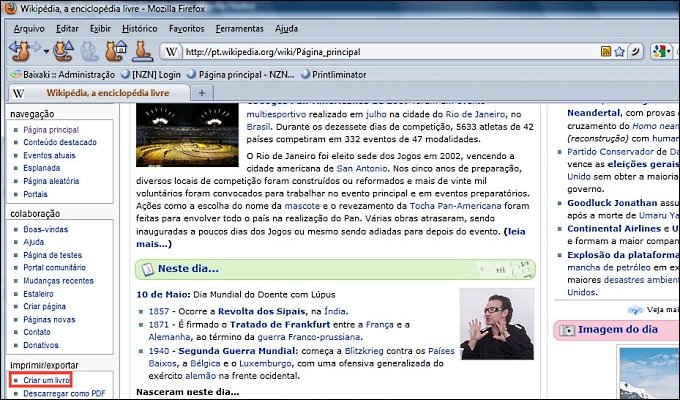Click Esplanada sidebar link
This screenshot has width=680, height=400.
coord(42,168)
